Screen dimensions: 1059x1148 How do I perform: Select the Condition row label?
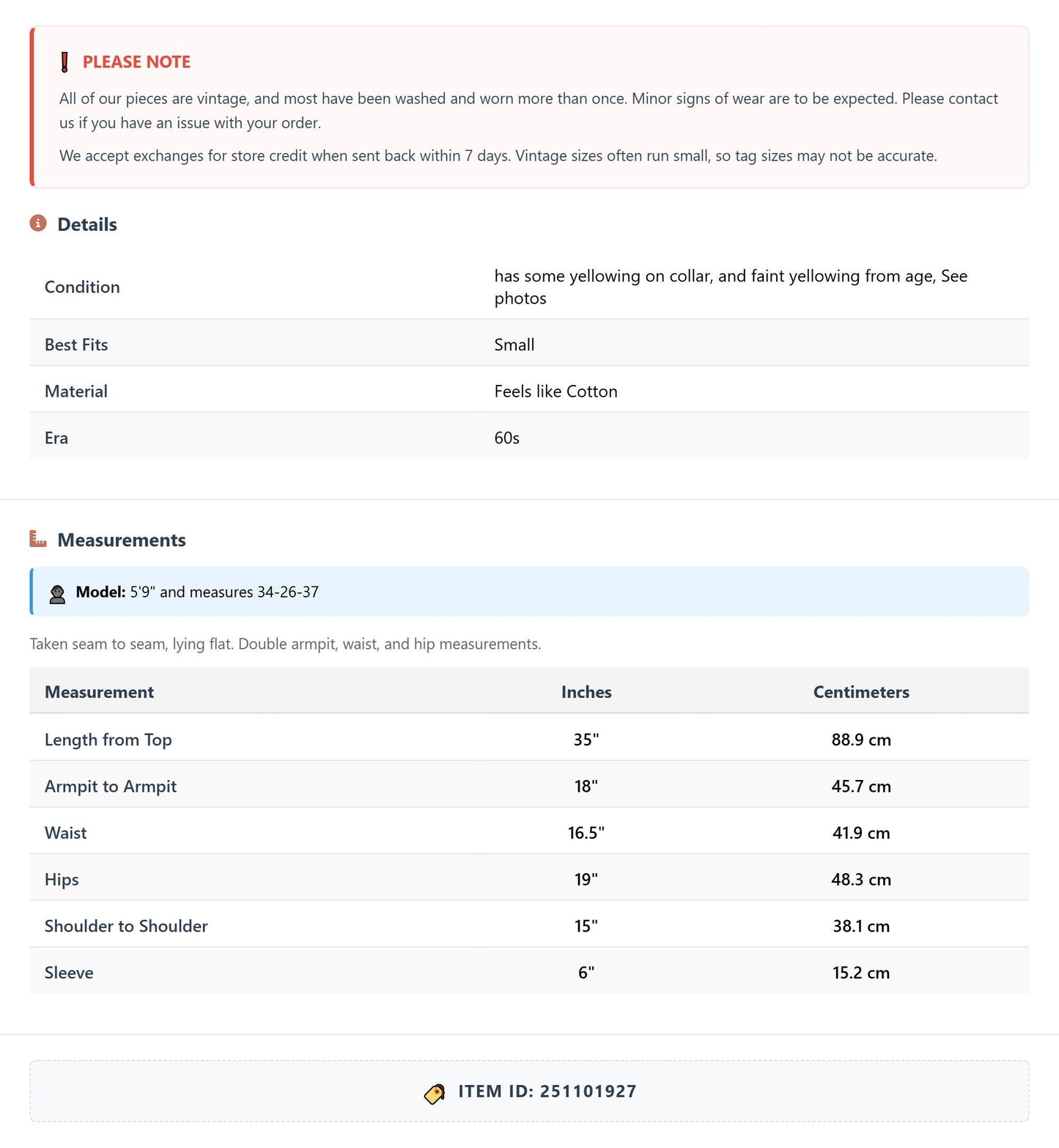coord(82,287)
